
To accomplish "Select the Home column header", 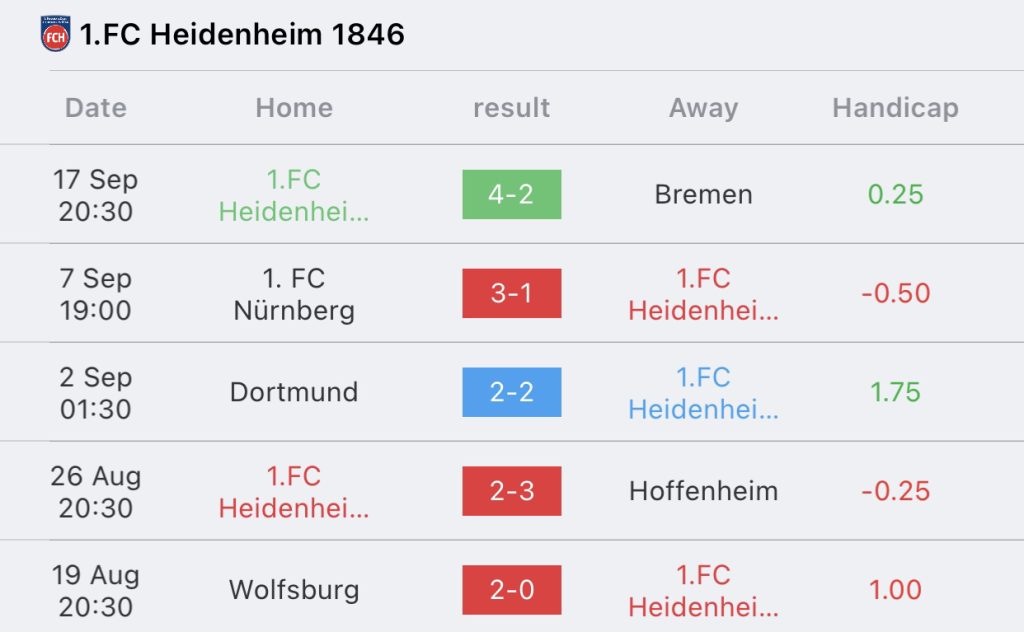I will coord(294,108).
